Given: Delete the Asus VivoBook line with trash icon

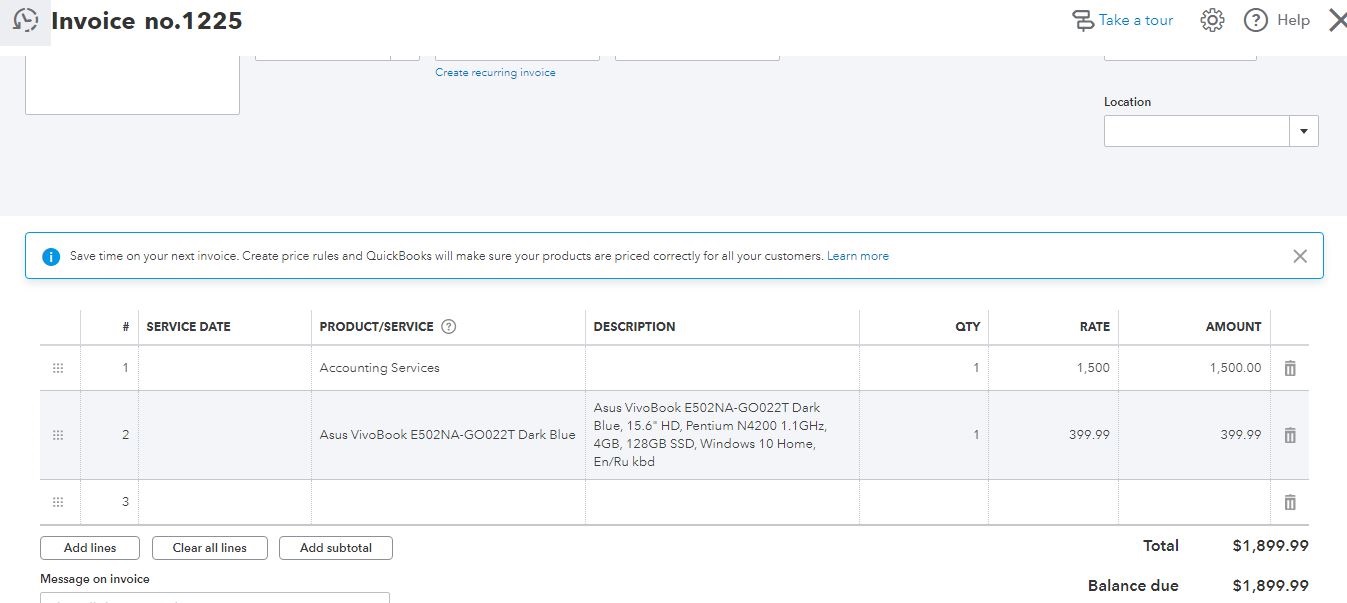Looking at the screenshot, I should 1290,435.
